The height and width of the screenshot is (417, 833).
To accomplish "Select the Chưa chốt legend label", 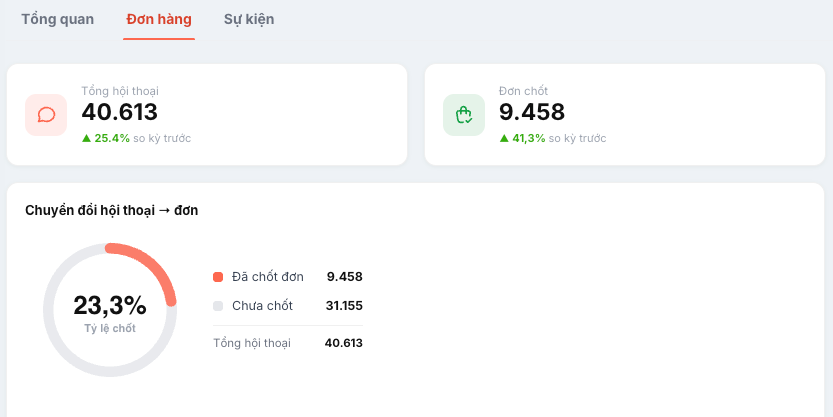I will (262, 306).
